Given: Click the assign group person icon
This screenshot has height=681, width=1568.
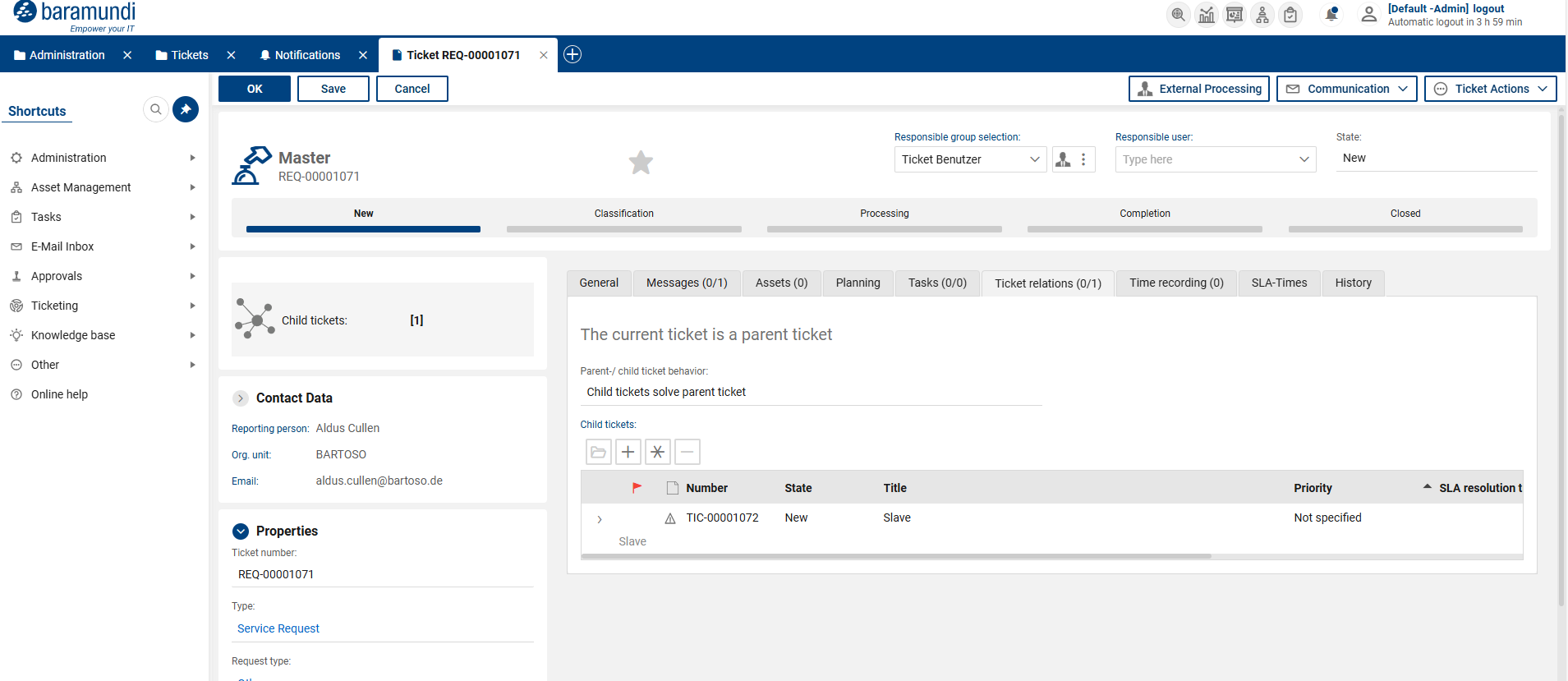Looking at the screenshot, I should click(1063, 159).
